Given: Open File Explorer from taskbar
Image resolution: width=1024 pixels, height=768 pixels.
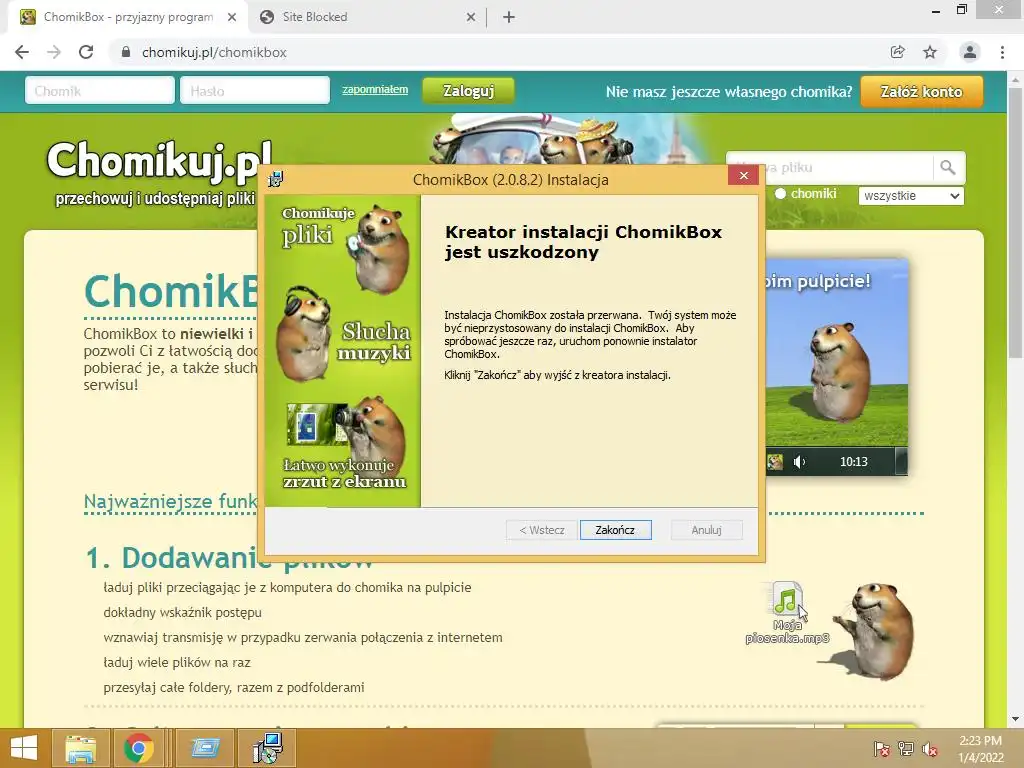Looking at the screenshot, I should (80, 748).
